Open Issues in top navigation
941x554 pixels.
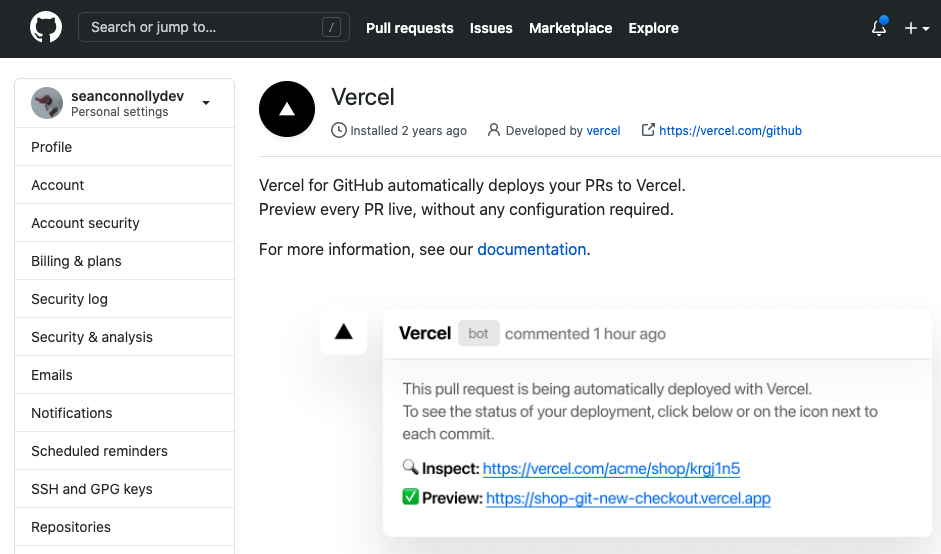491,28
